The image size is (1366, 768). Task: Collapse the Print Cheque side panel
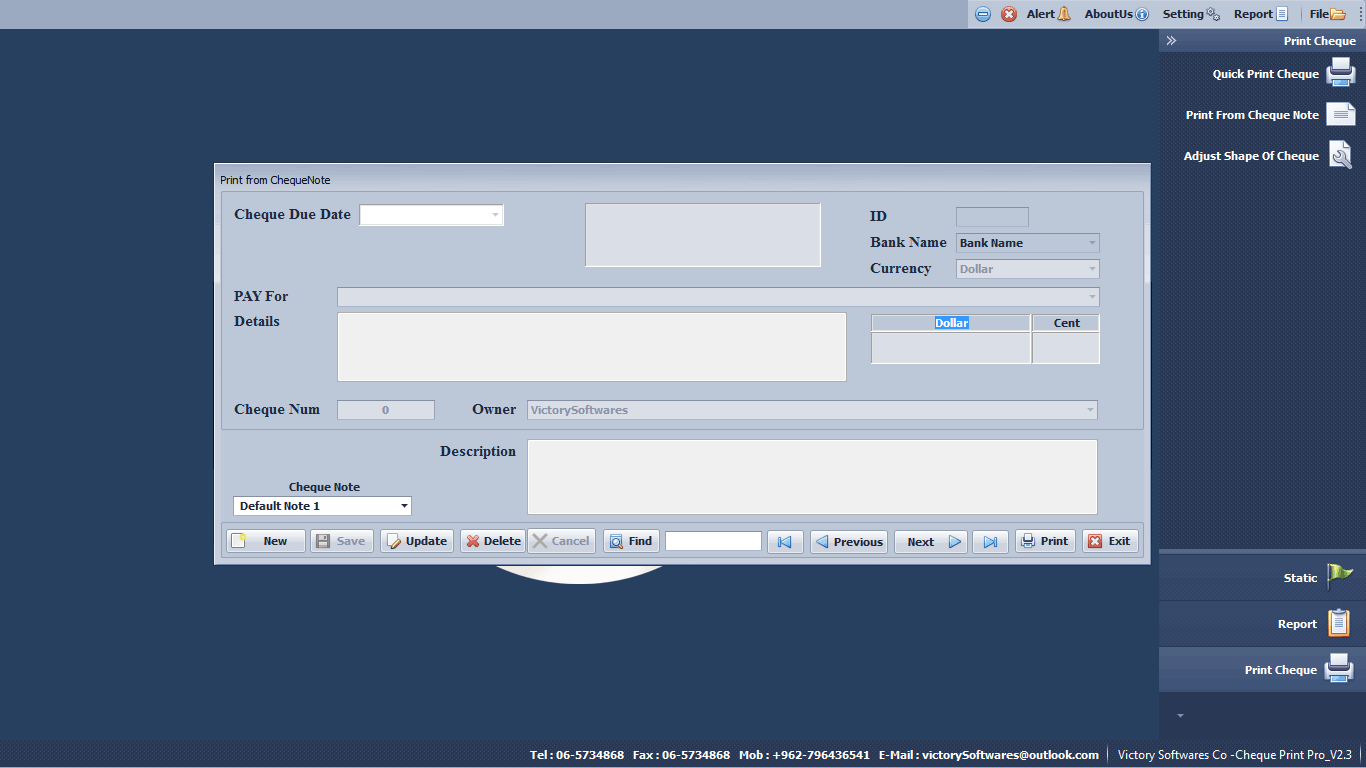(1171, 41)
